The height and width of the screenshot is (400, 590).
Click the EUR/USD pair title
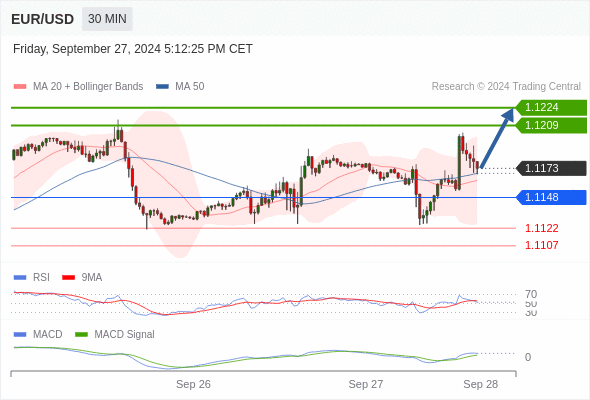[42, 19]
